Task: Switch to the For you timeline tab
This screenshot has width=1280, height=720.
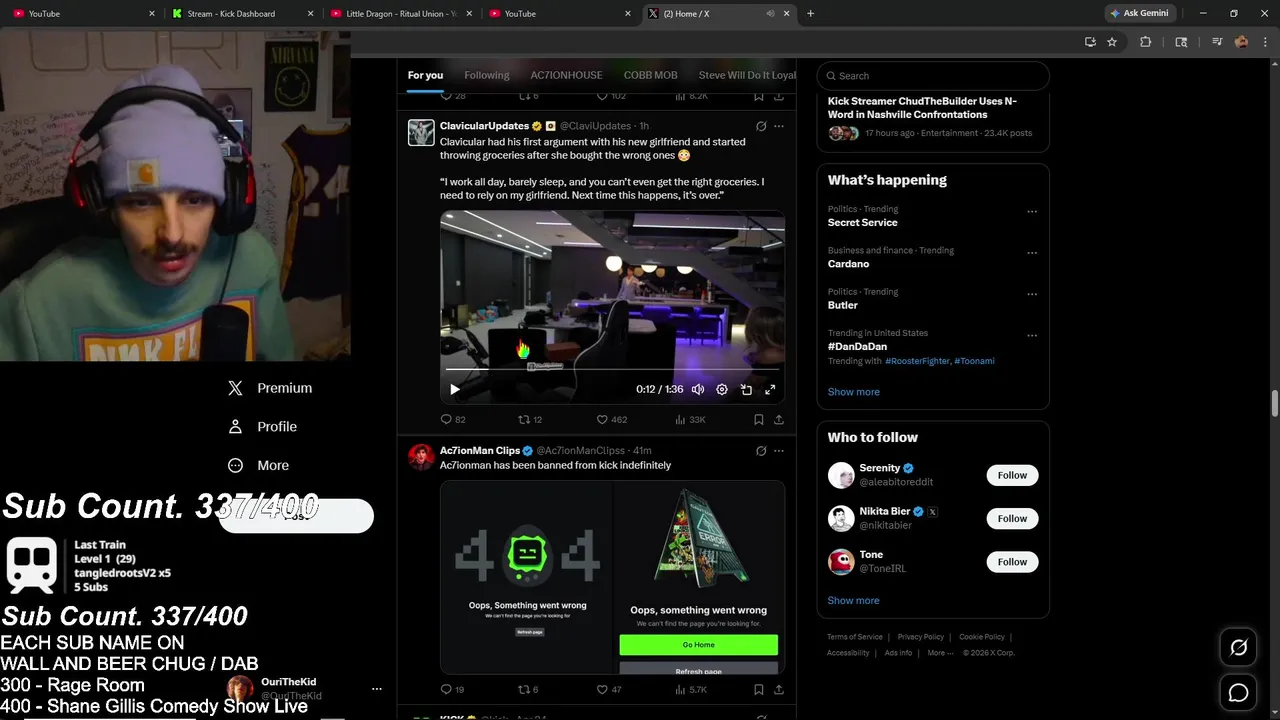Action: point(425,75)
